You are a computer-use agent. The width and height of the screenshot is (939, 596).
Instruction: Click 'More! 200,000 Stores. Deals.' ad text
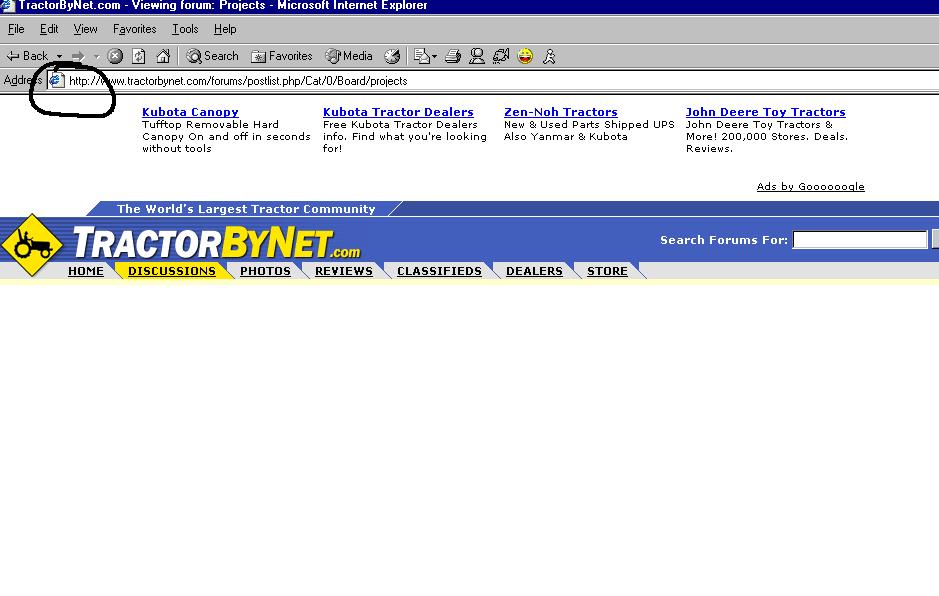(767, 137)
